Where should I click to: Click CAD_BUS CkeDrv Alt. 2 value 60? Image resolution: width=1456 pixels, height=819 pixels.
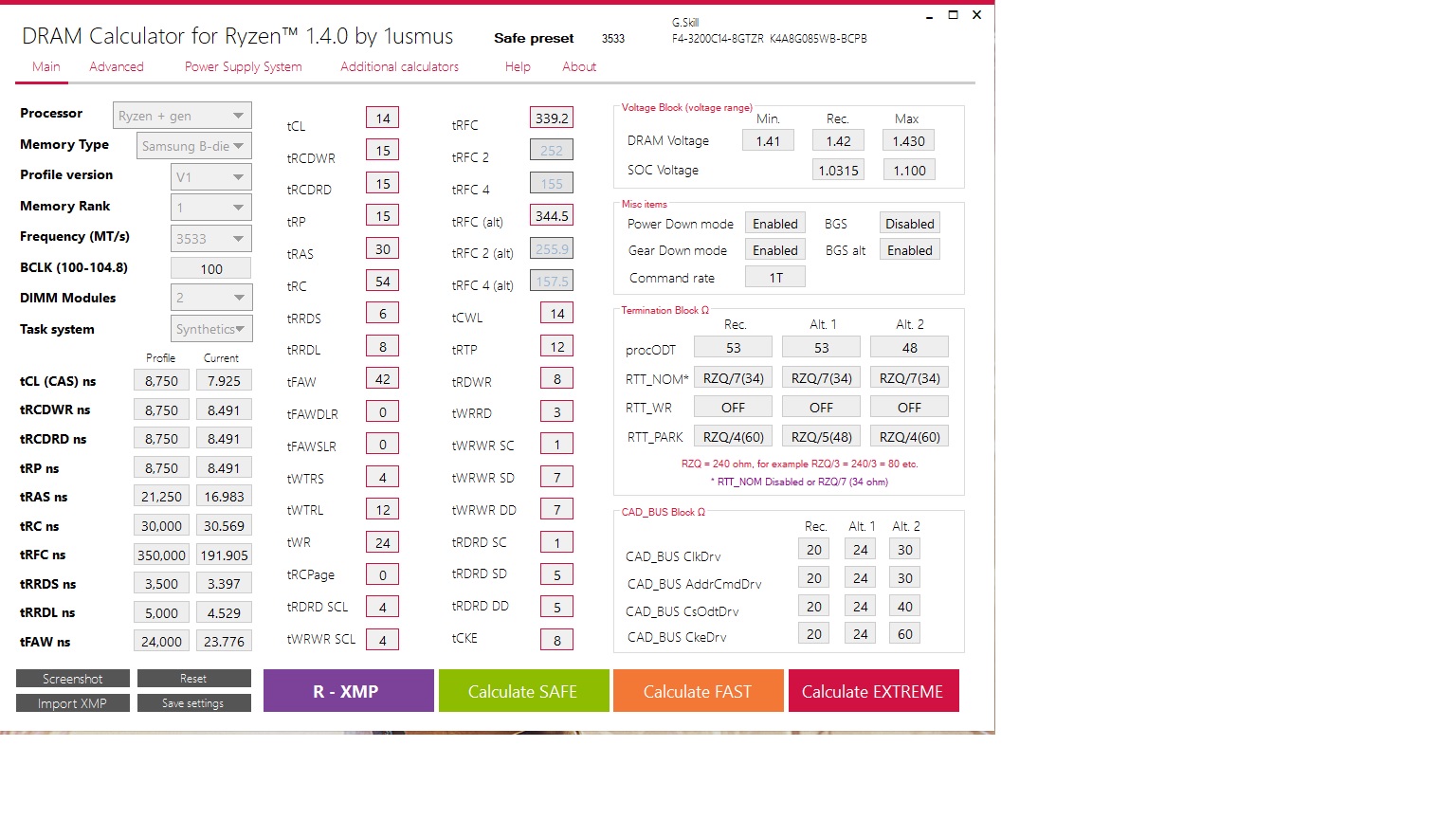coord(905,634)
